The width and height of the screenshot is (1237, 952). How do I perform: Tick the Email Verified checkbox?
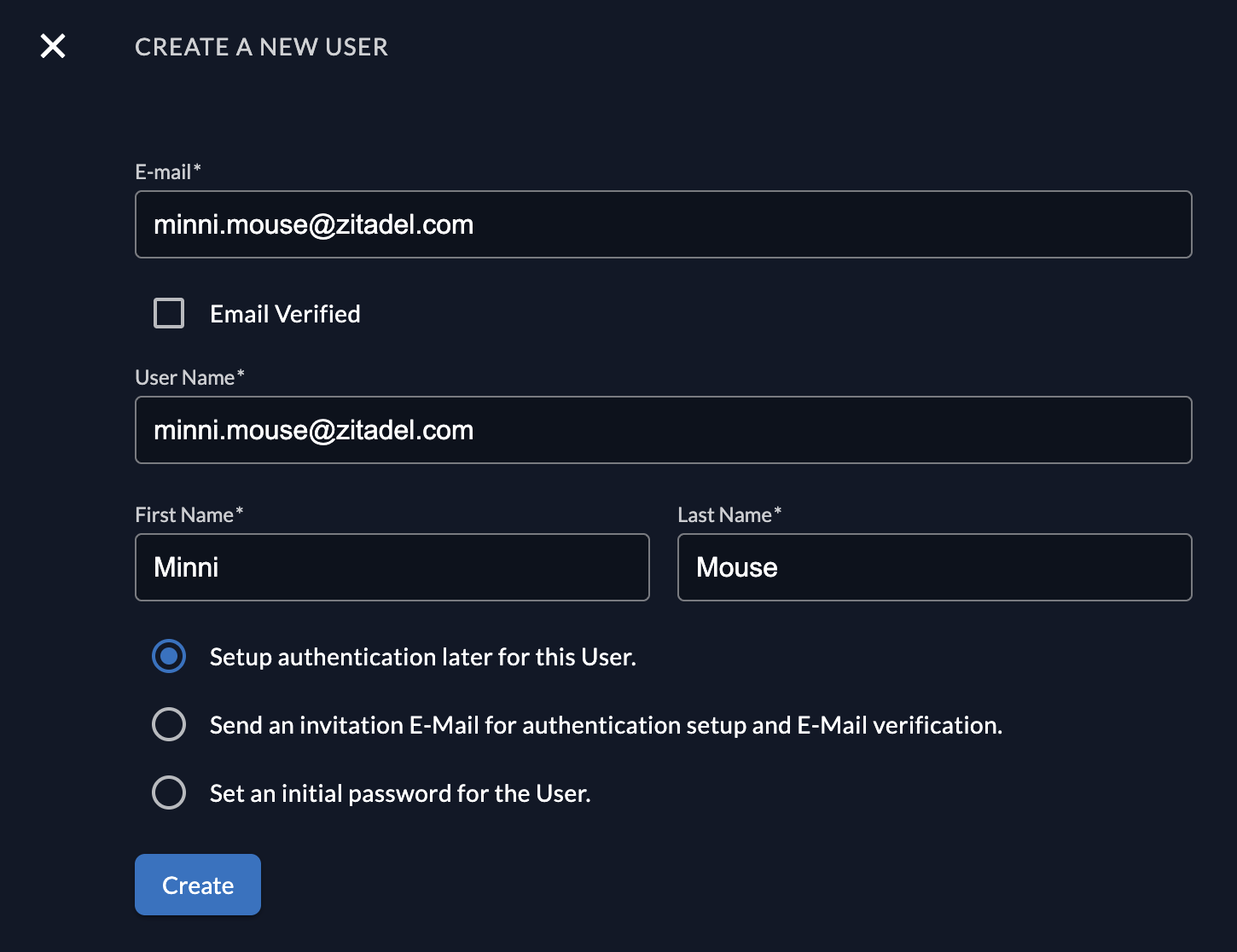pos(169,313)
